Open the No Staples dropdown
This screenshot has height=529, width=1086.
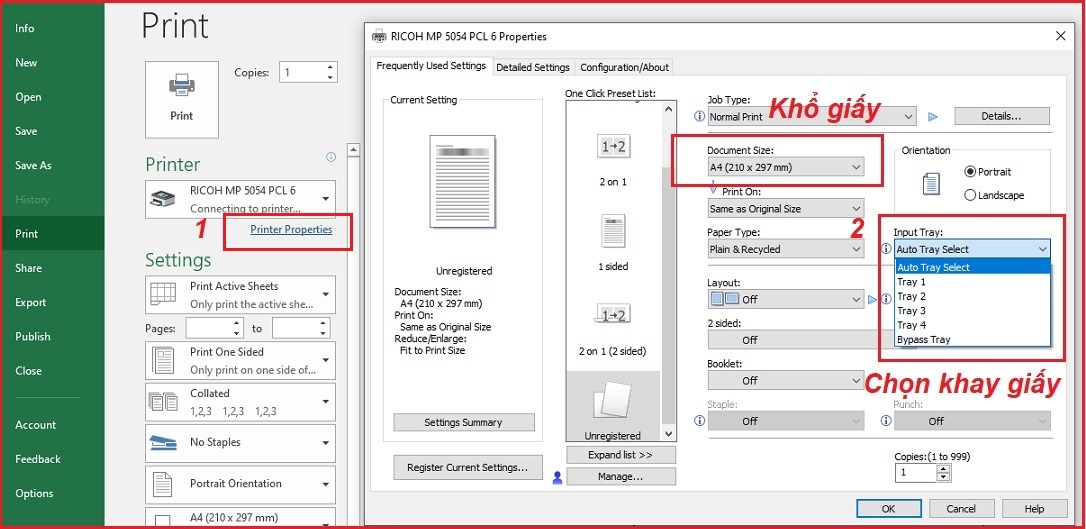[x=240, y=443]
